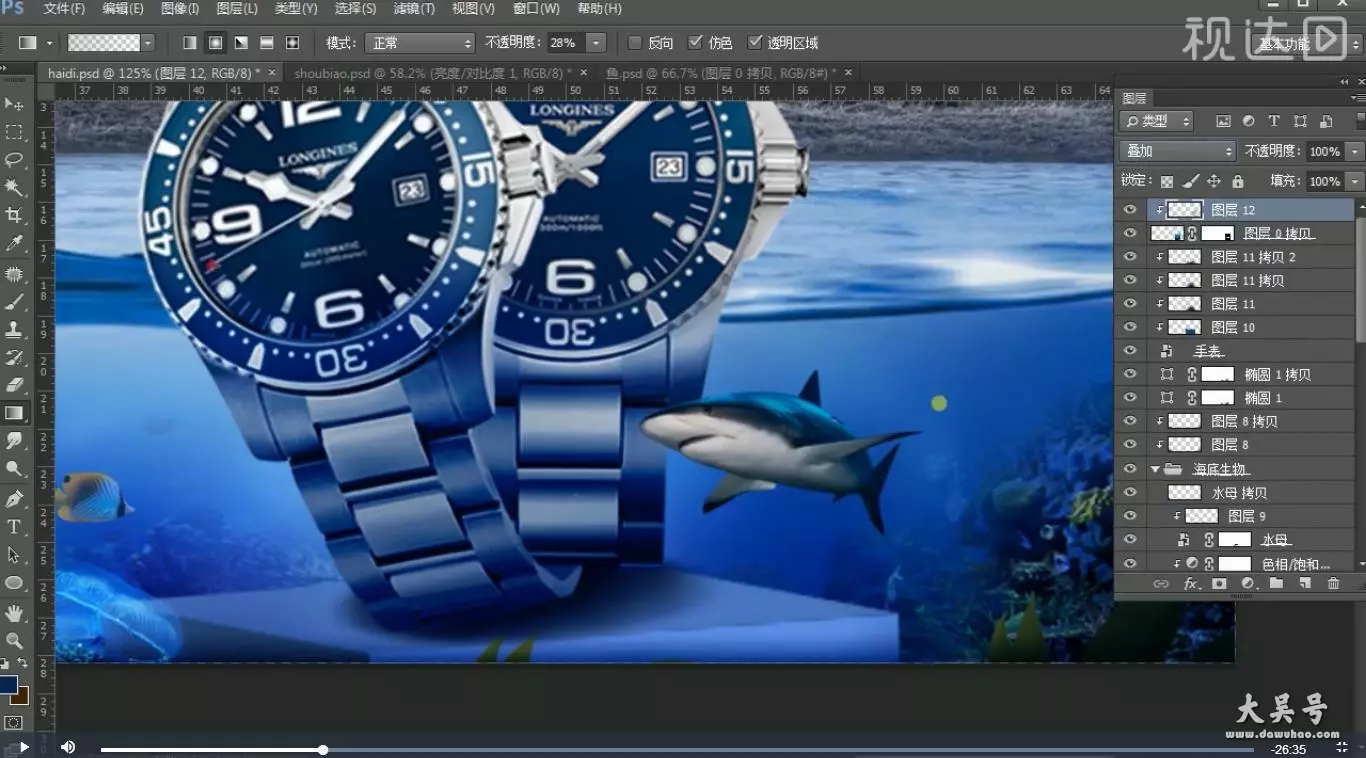Filter layers by type (T) icon
The height and width of the screenshot is (758, 1366).
coord(1274,121)
